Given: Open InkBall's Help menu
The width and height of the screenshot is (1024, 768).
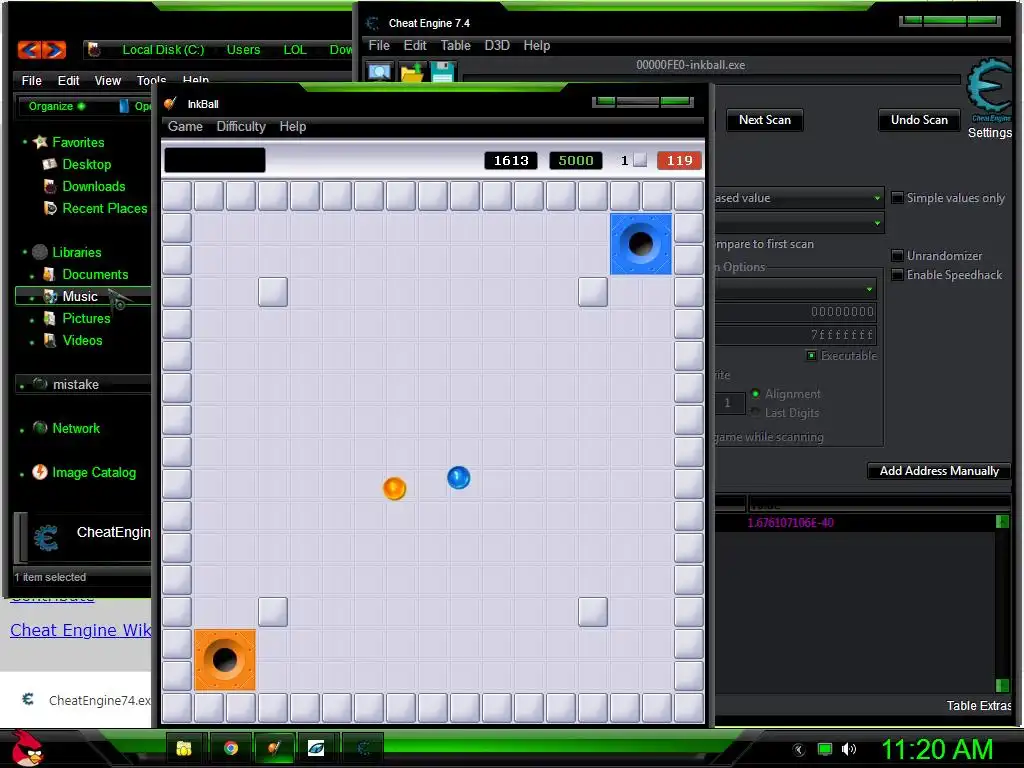Looking at the screenshot, I should click(x=293, y=126).
